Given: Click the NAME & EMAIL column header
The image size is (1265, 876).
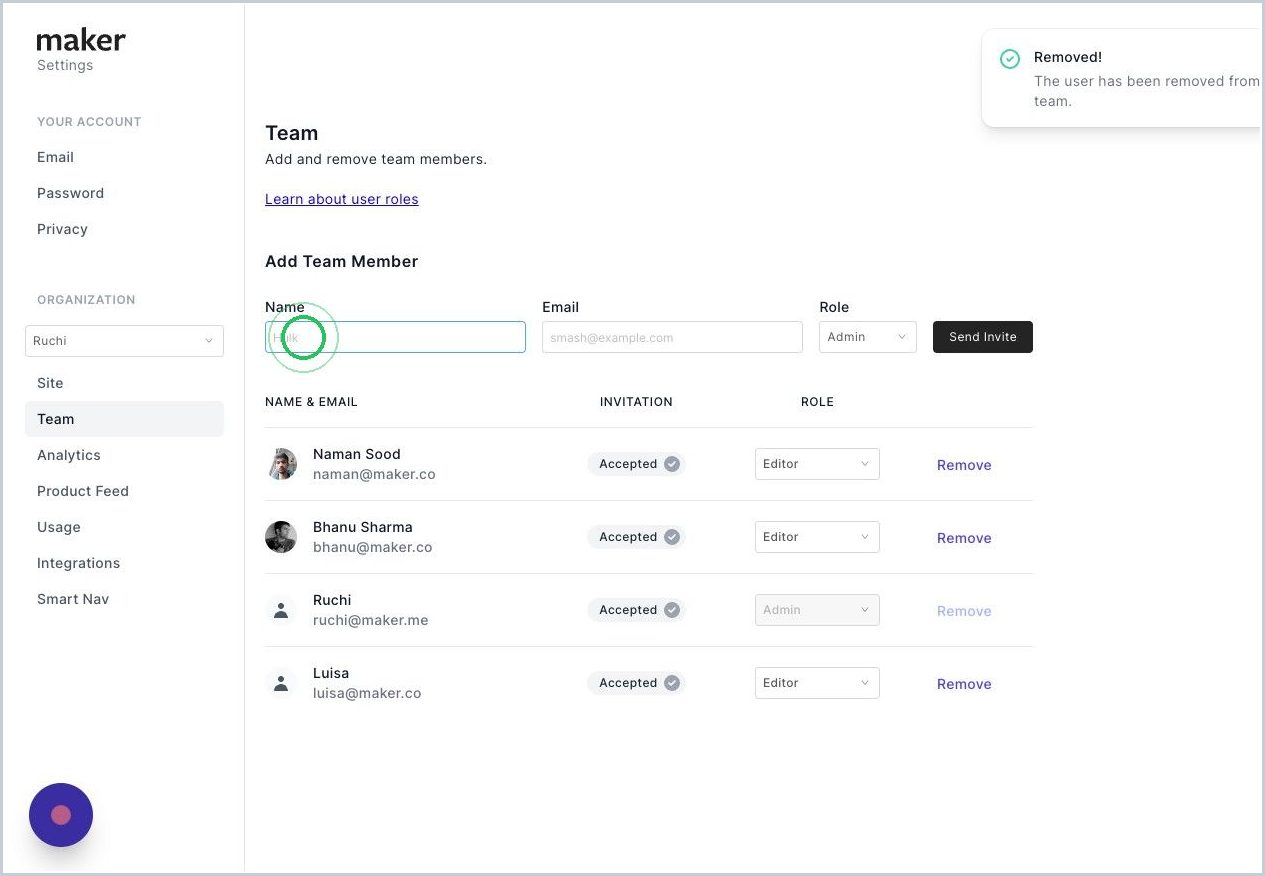Looking at the screenshot, I should point(311,402).
